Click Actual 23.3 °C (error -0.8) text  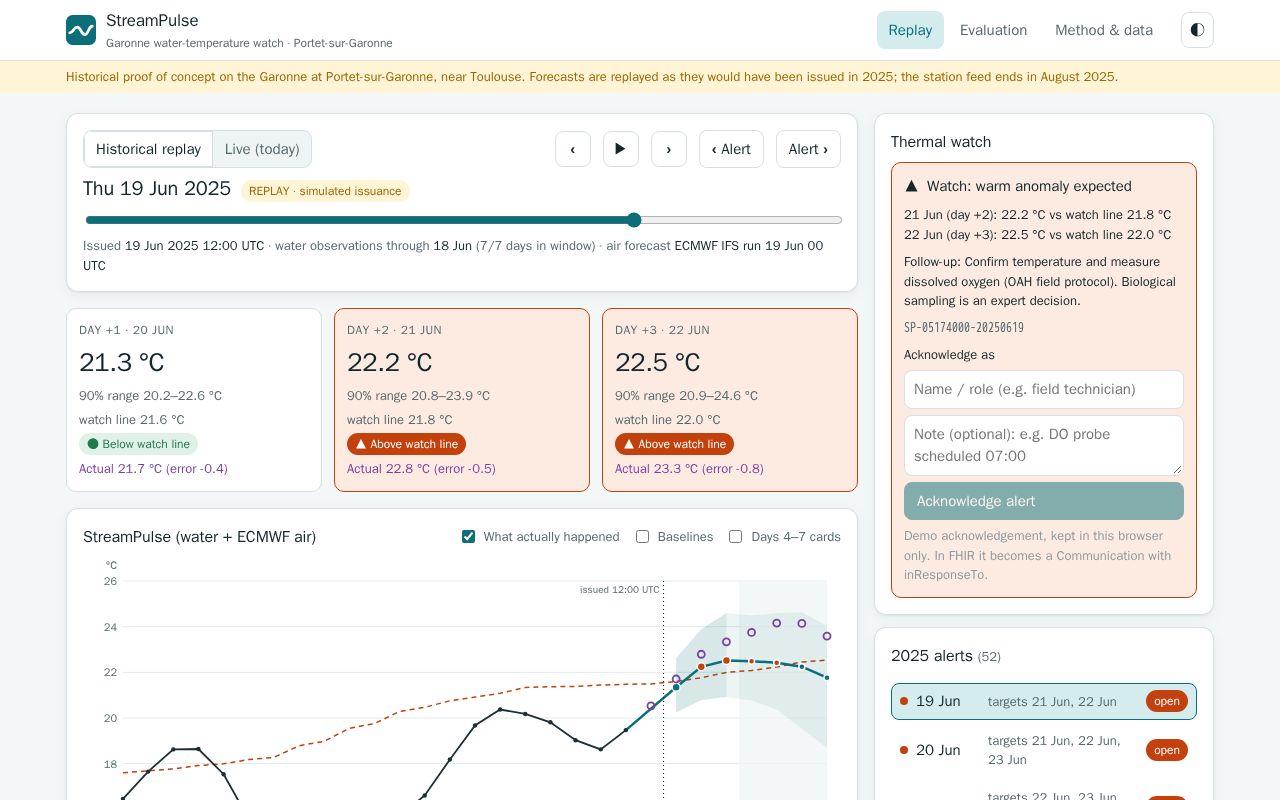689,469
